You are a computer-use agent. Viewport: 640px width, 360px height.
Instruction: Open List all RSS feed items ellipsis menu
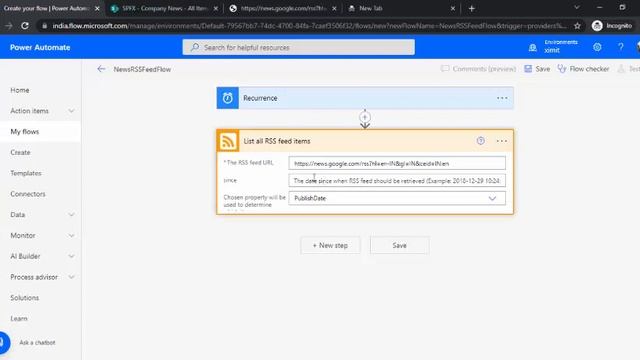[502, 141]
